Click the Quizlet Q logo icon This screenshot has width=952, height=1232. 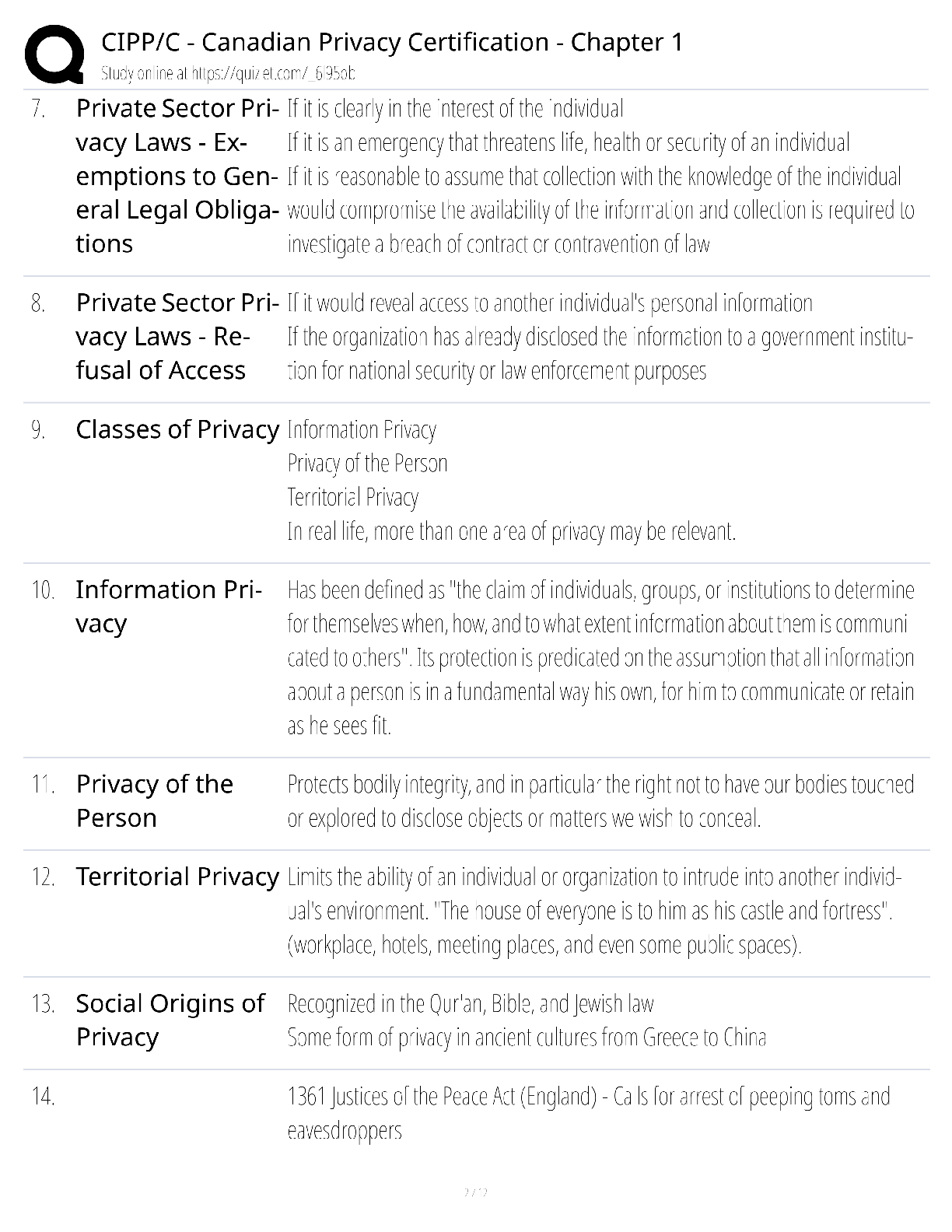click(x=54, y=53)
